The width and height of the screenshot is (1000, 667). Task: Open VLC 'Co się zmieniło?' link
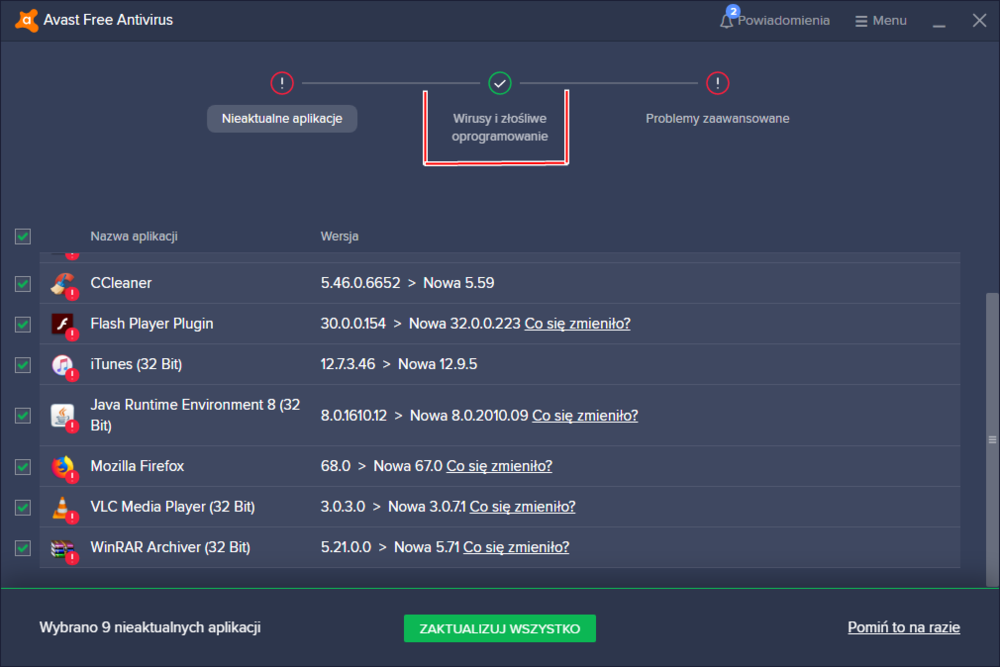click(x=522, y=507)
